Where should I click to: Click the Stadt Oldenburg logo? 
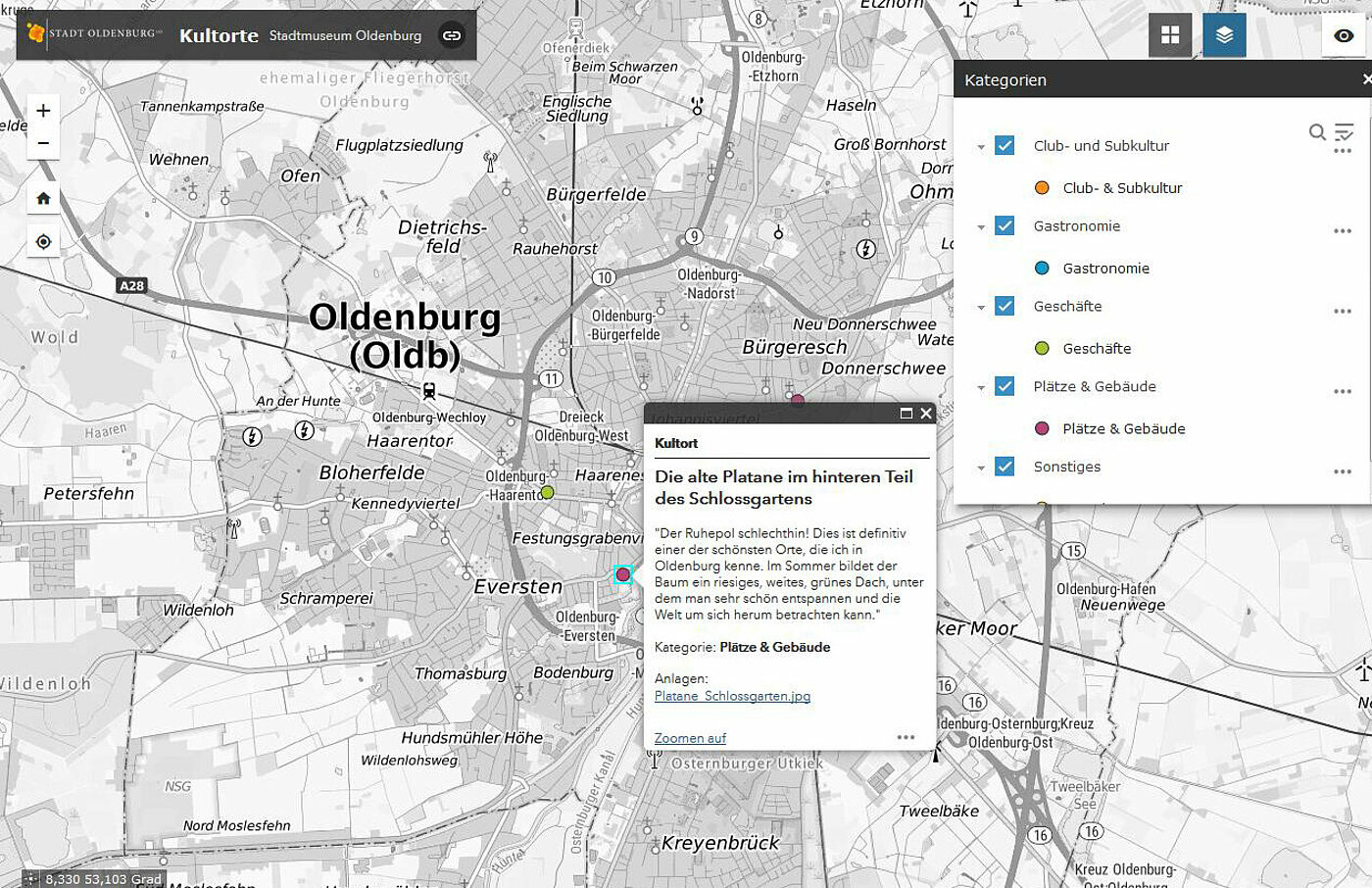95,33
